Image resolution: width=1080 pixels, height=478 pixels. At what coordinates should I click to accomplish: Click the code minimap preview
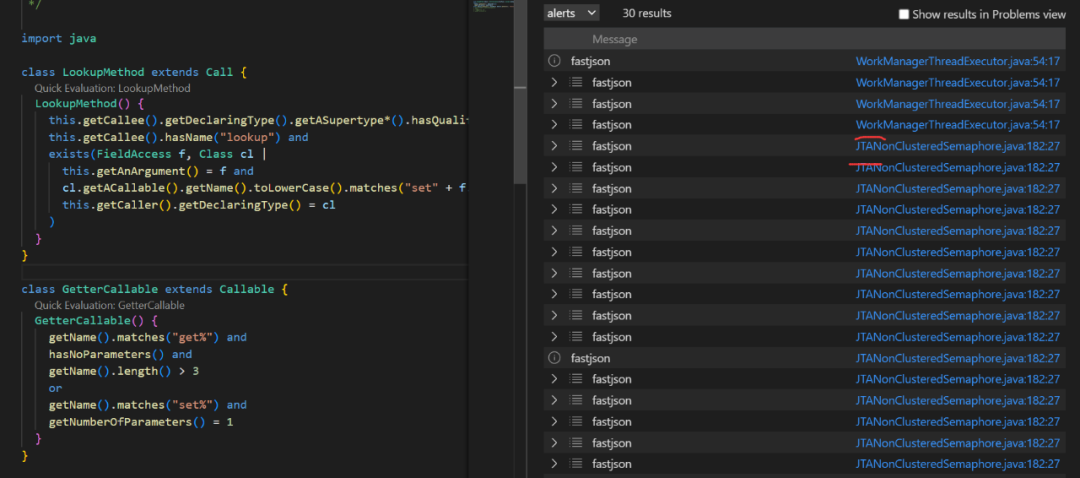tap(490, 7)
